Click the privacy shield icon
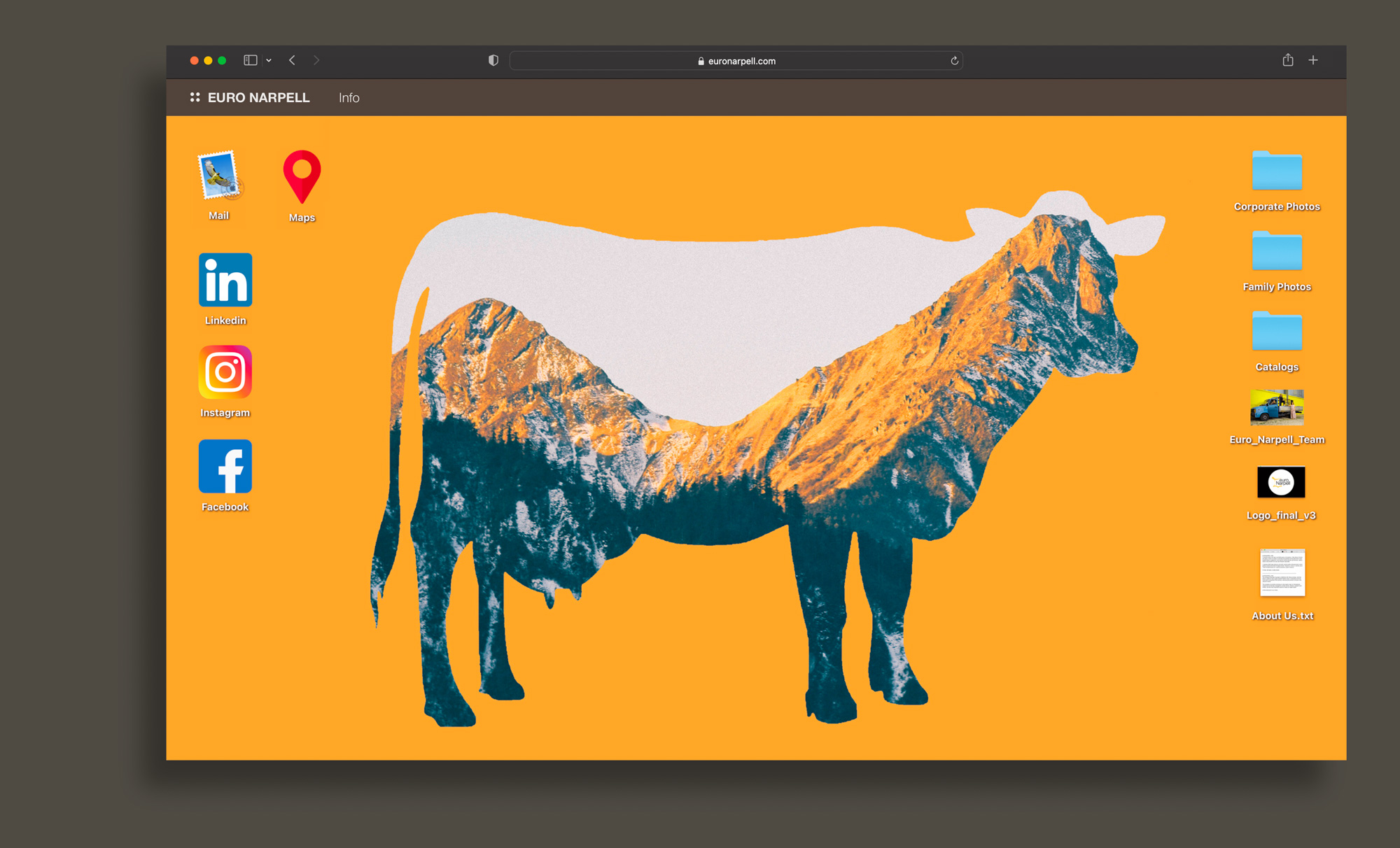 (493, 61)
